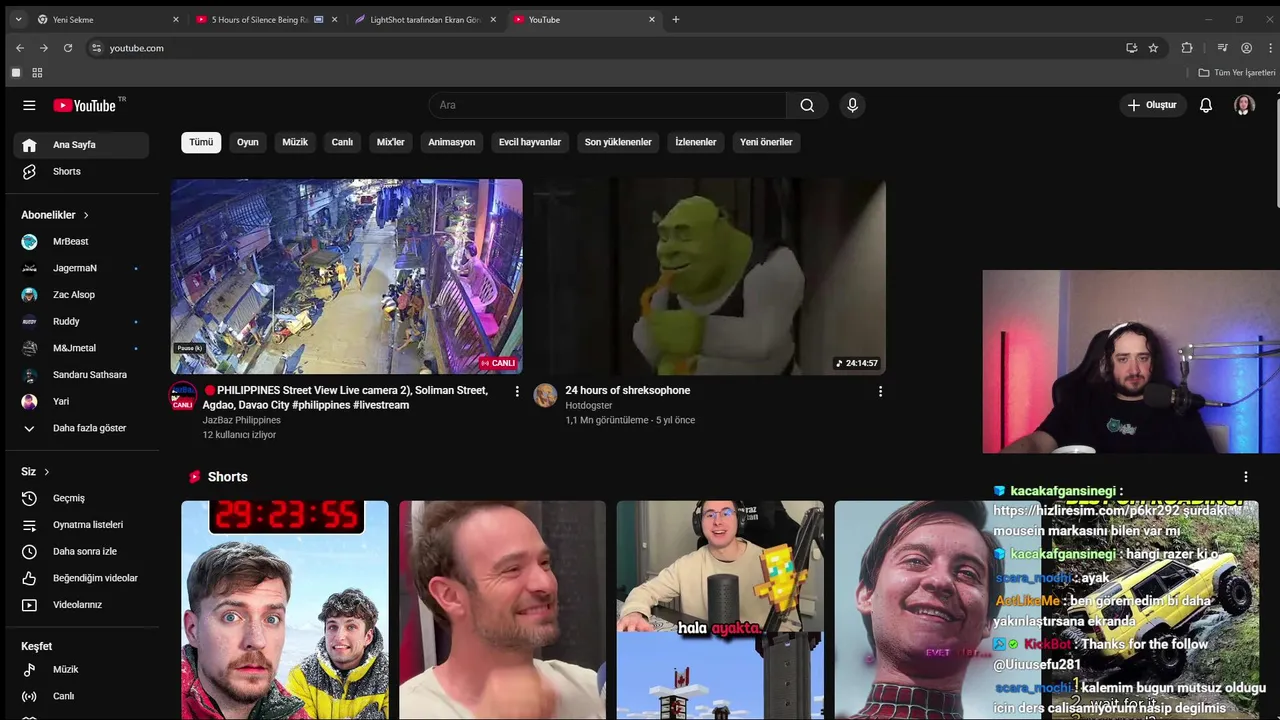The width and height of the screenshot is (1280, 720).
Task: Click the browser back arrow
Action: (x=20, y=48)
